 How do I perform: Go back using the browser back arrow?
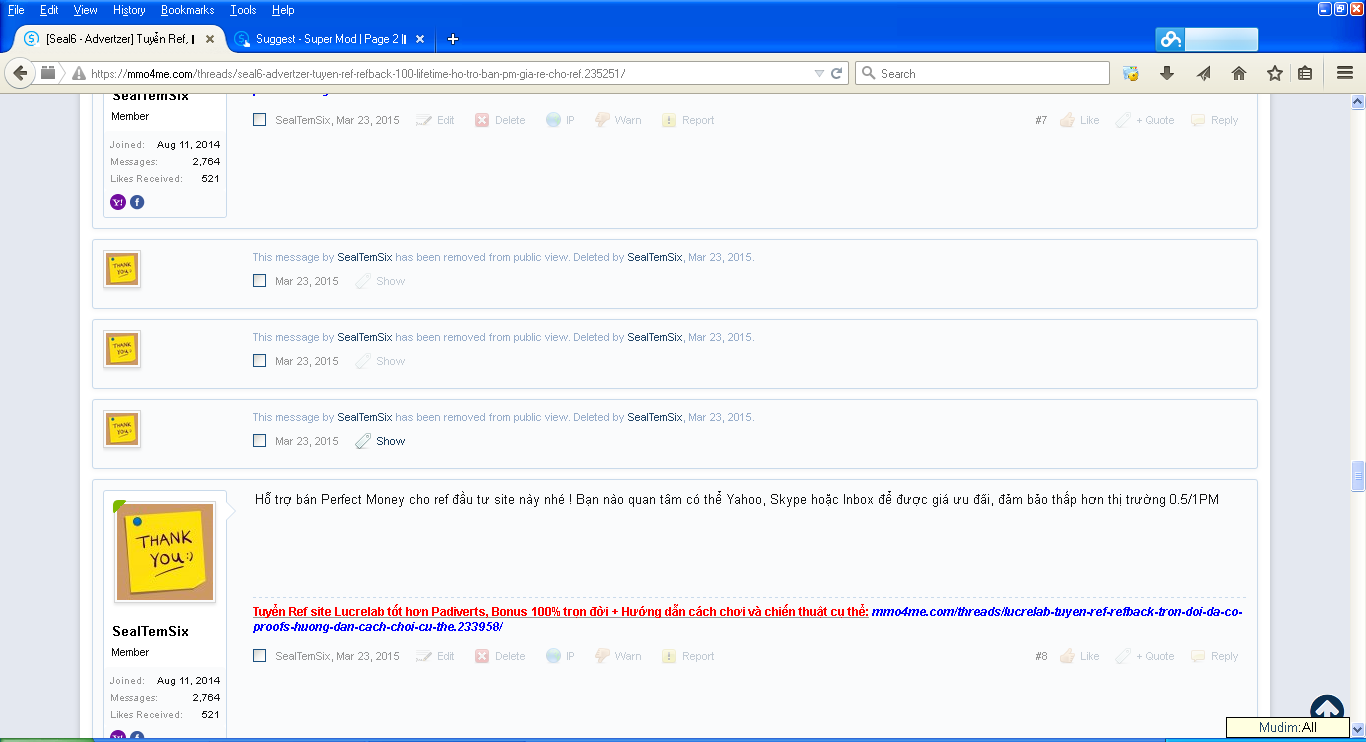20,73
